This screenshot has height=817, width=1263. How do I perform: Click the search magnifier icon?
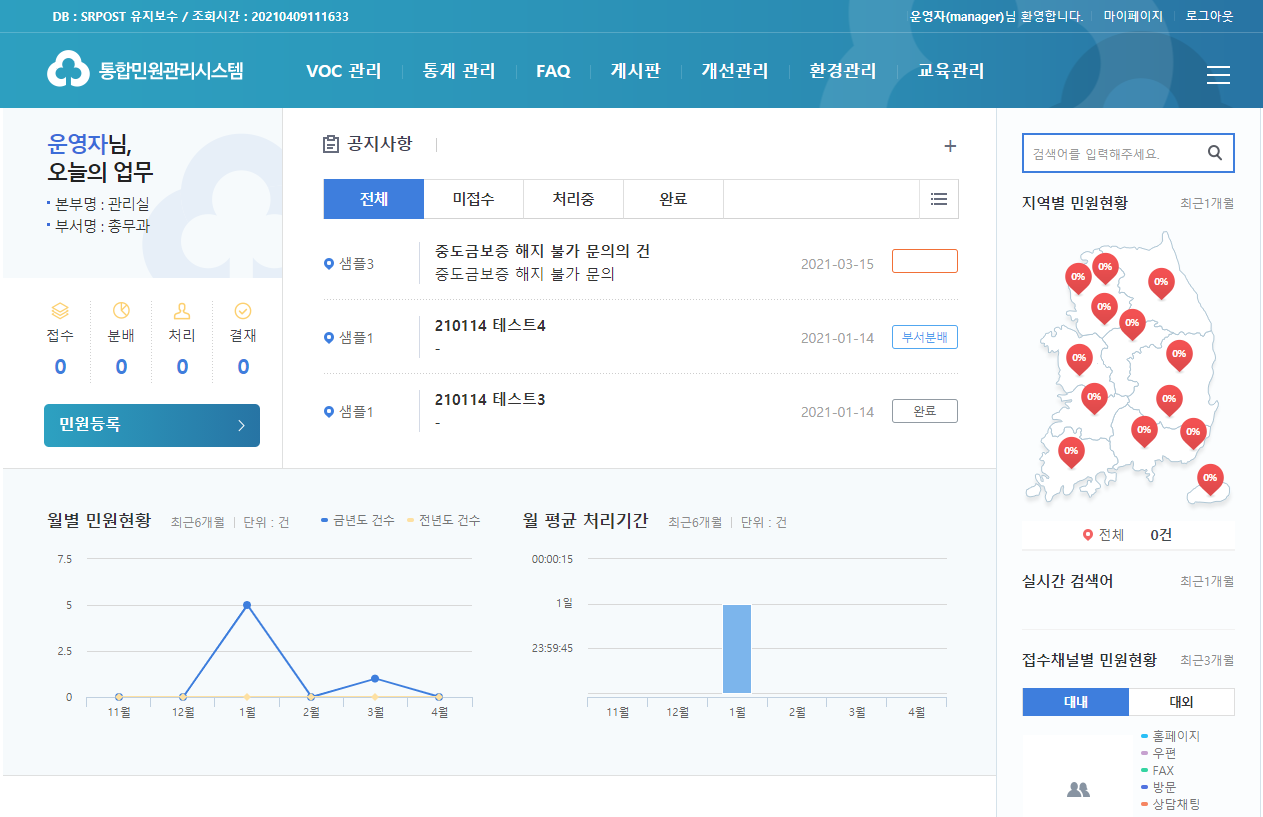tap(1214, 153)
